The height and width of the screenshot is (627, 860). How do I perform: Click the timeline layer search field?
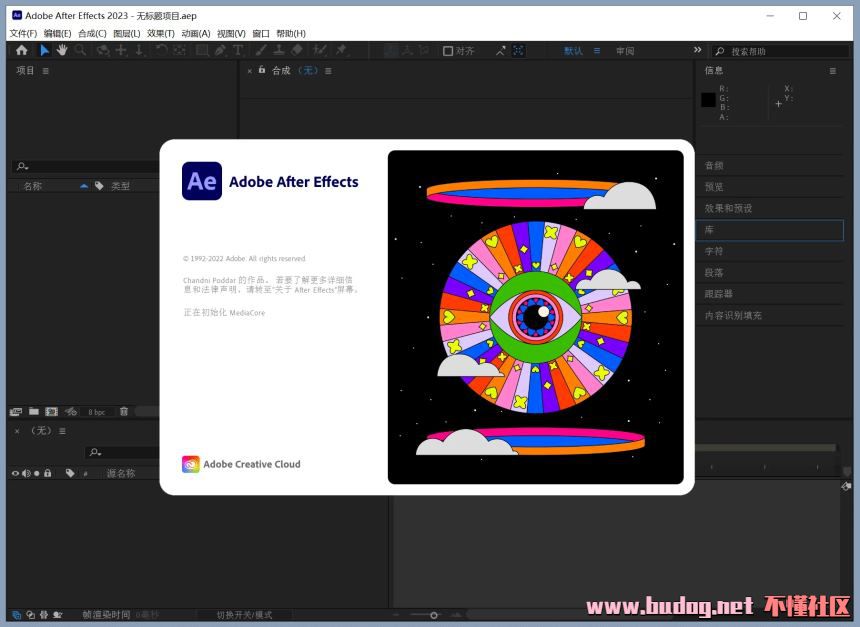click(x=123, y=452)
